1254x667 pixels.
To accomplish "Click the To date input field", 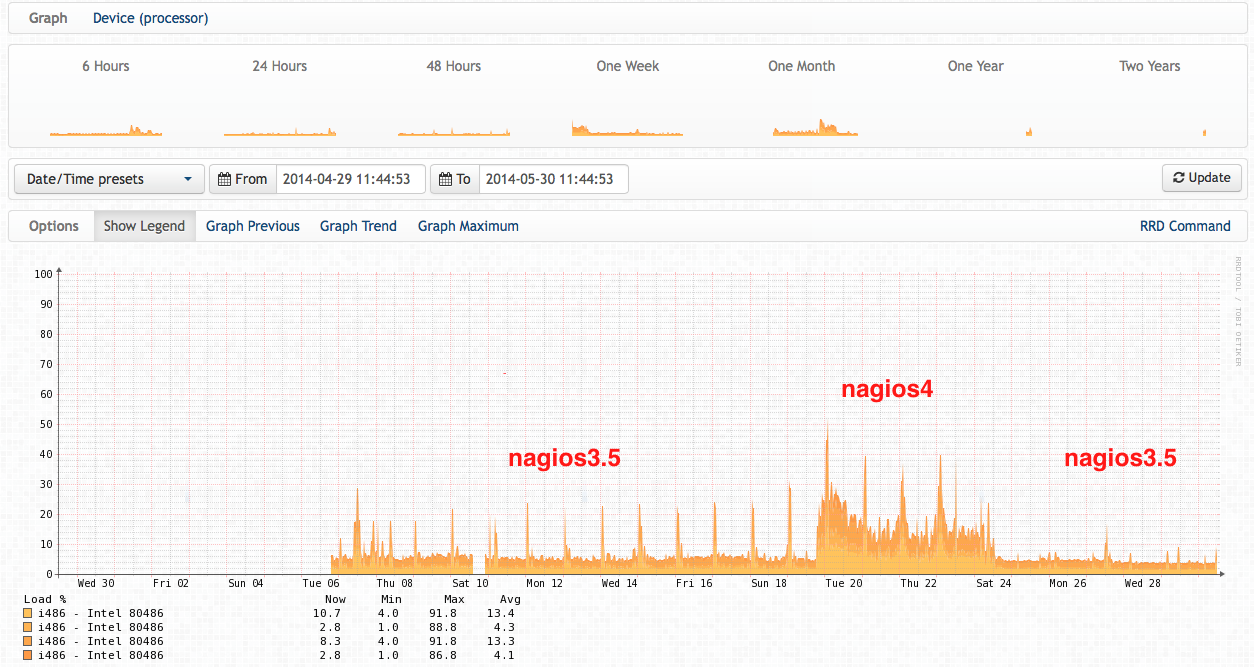I will [553, 179].
